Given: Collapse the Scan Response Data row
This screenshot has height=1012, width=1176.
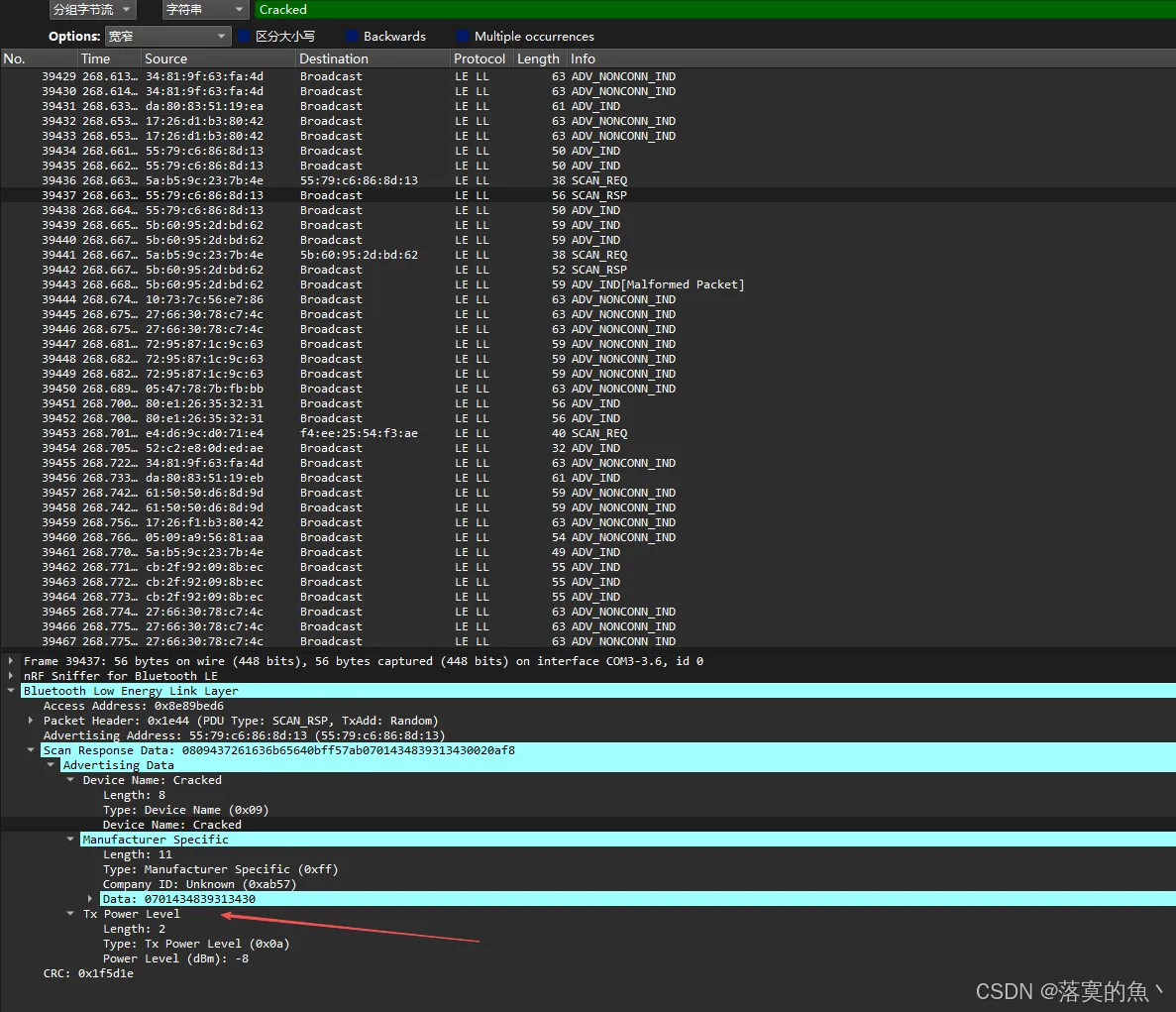Looking at the screenshot, I should 31,750.
